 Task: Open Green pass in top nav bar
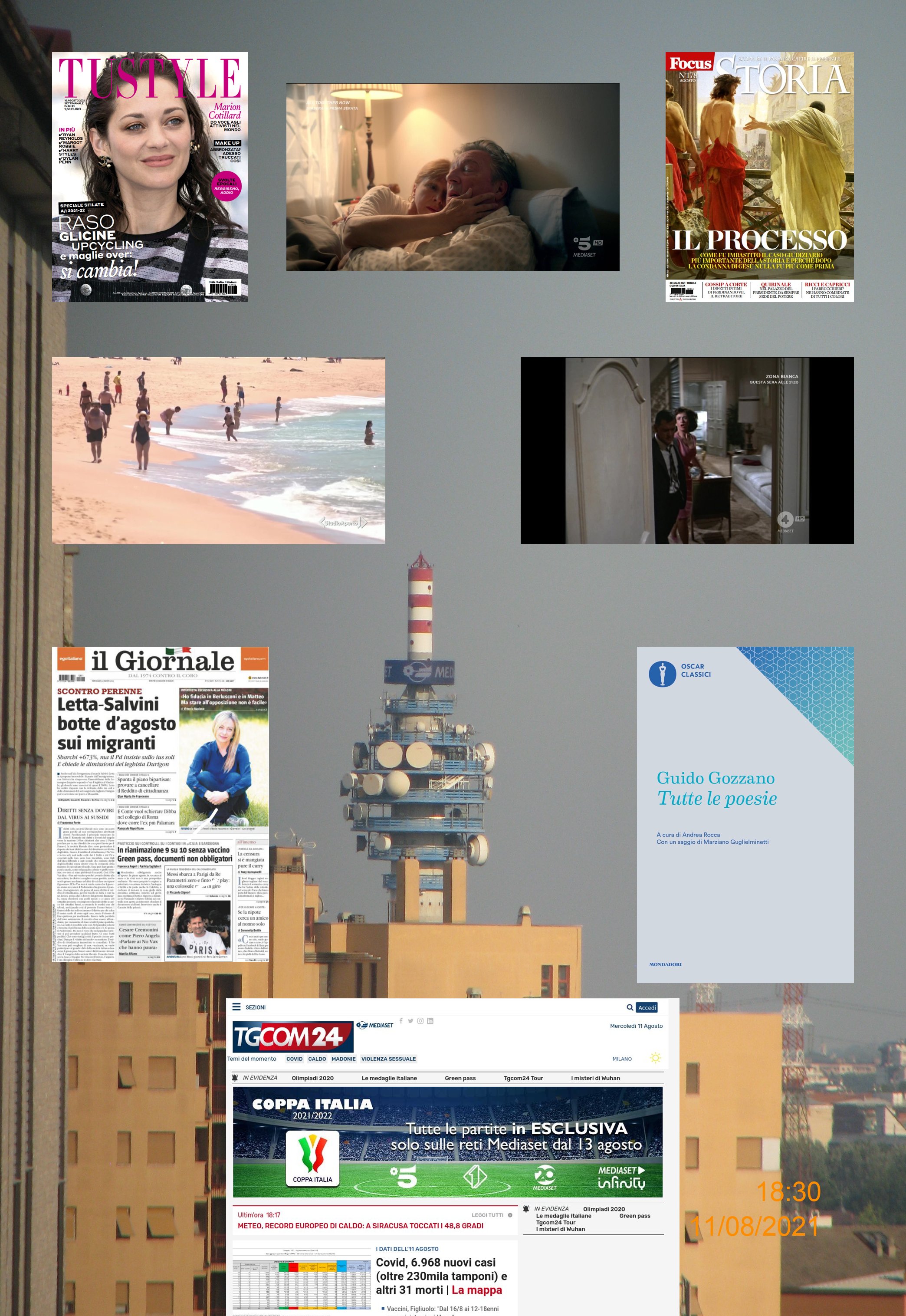click(460, 1078)
